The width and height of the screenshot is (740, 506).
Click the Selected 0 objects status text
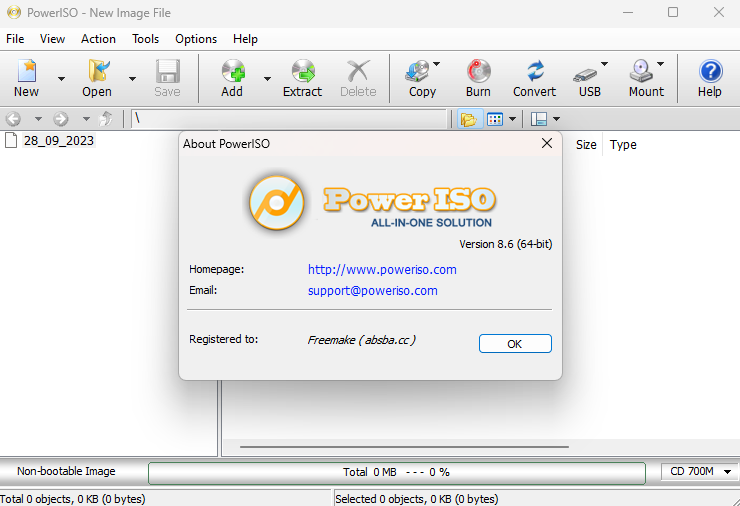point(417,498)
